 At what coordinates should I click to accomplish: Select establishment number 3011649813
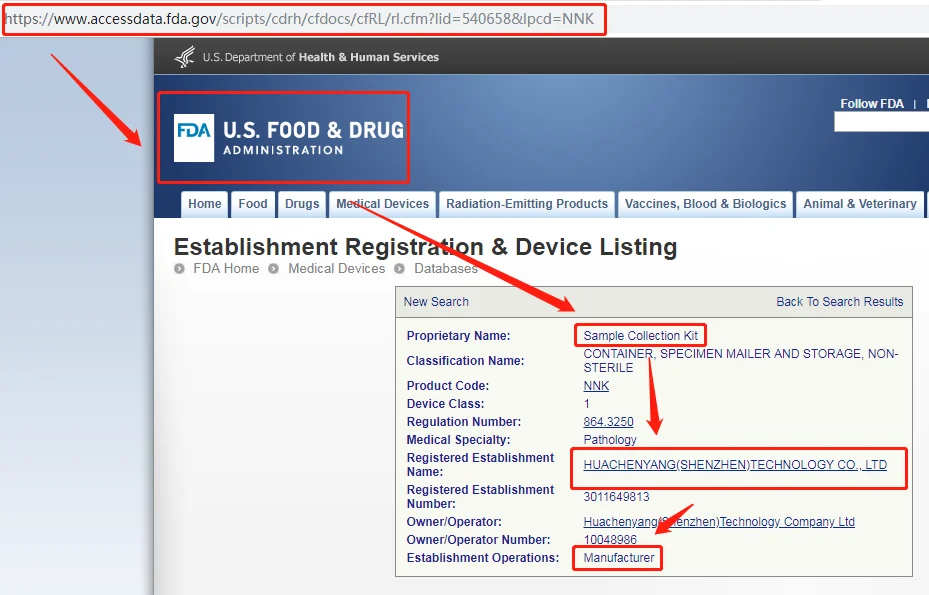pos(616,497)
